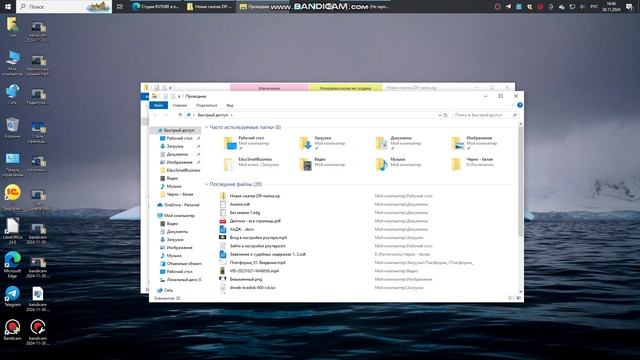Viewport: 640px width, 360px height.
Task: Open the Загрузки folder tile
Action: (322, 143)
